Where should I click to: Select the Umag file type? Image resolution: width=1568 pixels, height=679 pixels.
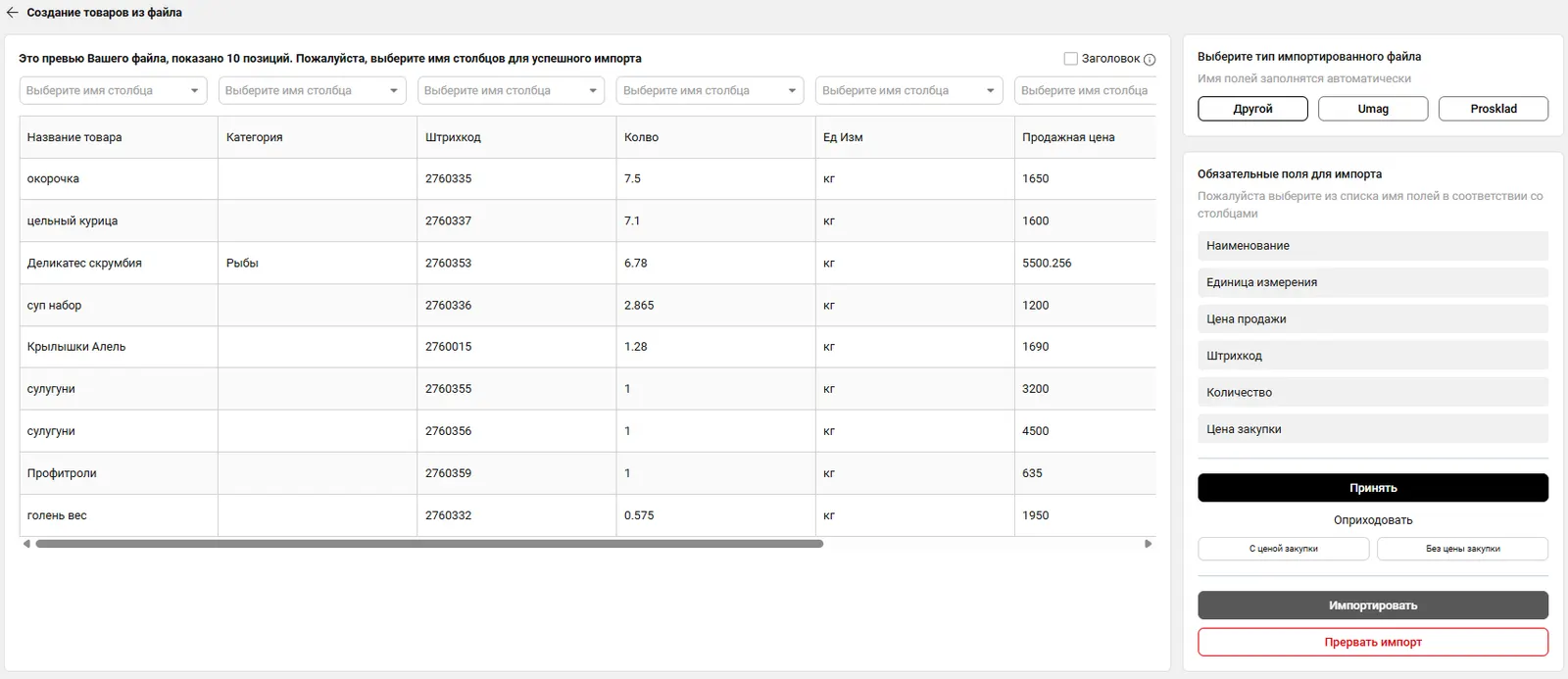pyautogui.click(x=1373, y=109)
